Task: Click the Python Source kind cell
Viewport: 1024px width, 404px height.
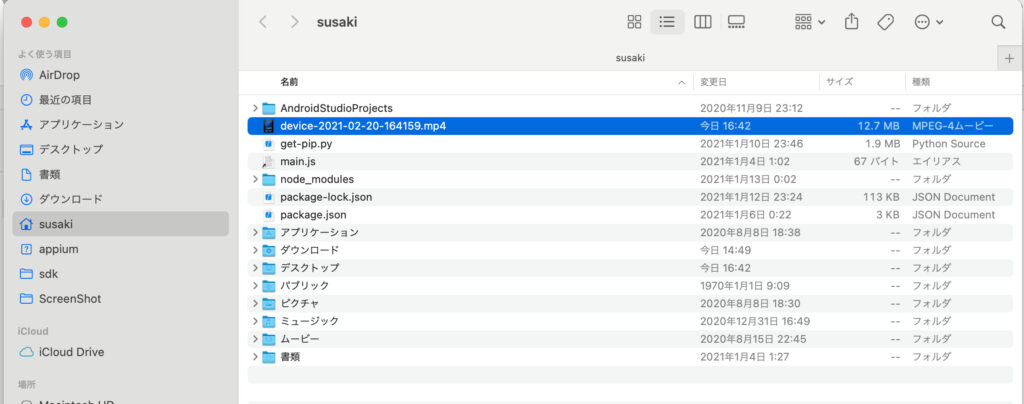Action: pyautogui.click(x=949, y=144)
